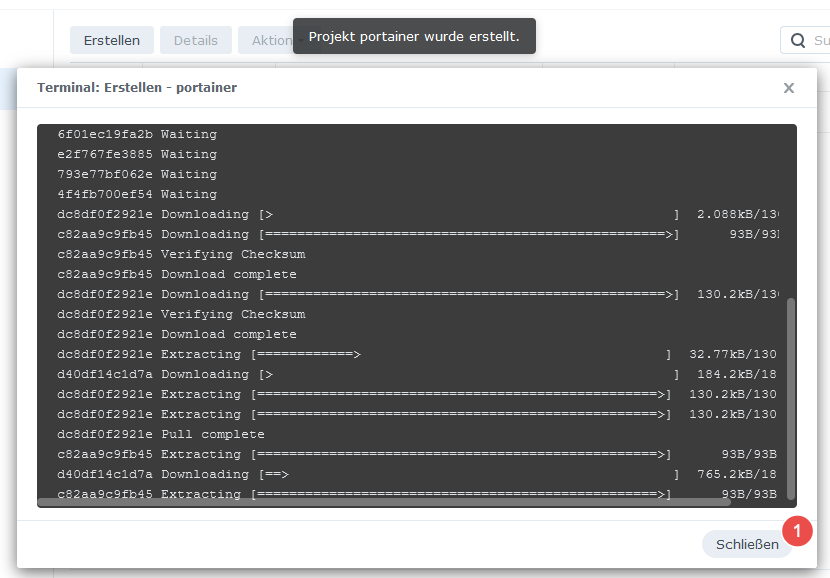
Task: Dismiss the 'Projekt portainer wurde erstellt' toast
Action: [414, 36]
